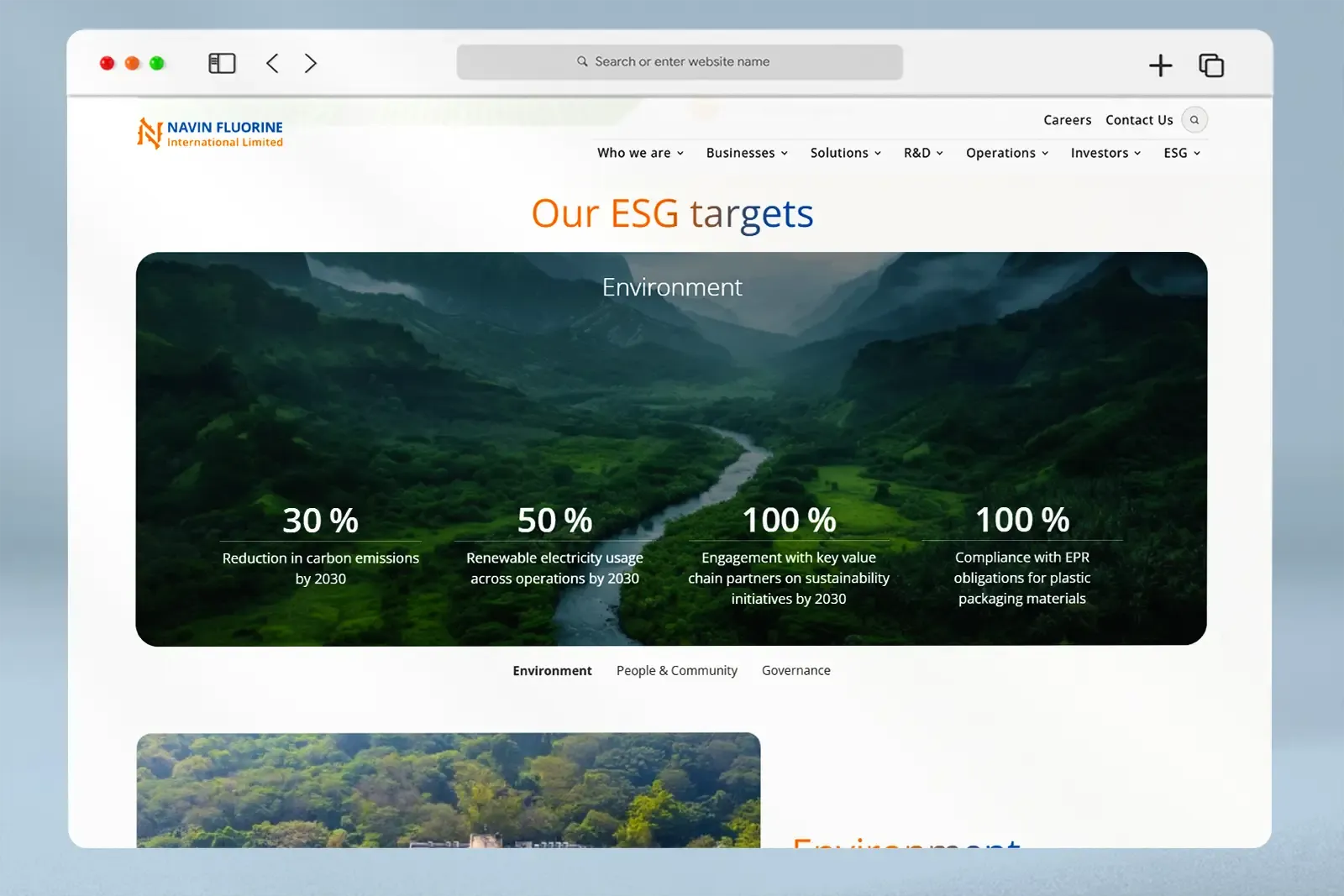Screen dimensions: 1344x896
Task: Click the 'Our ESG targets' heading
Action: pyautogui.click(x=672, y=214)
